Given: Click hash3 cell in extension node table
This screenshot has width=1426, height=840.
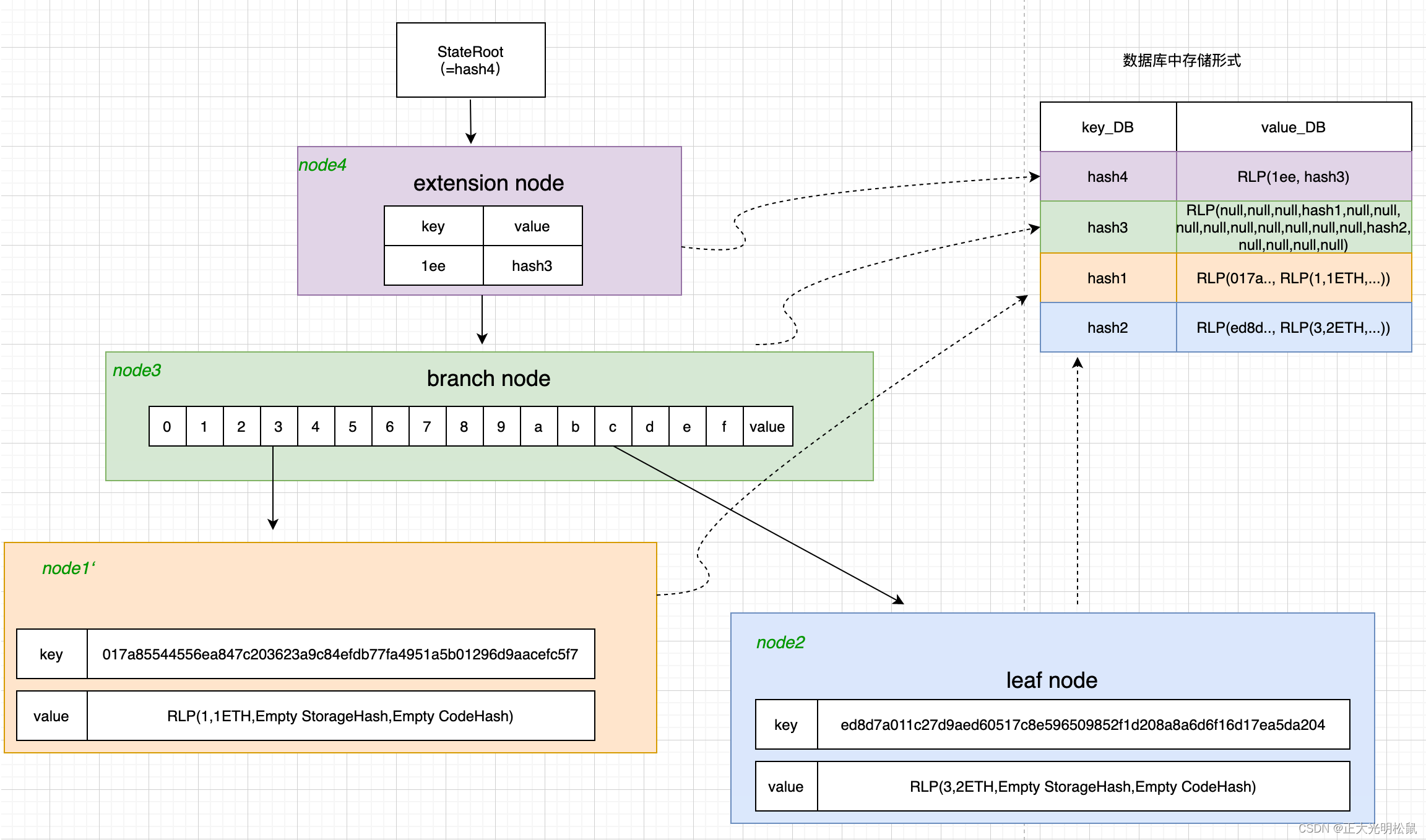Looking at the screenshot, I should click(532, 266).
